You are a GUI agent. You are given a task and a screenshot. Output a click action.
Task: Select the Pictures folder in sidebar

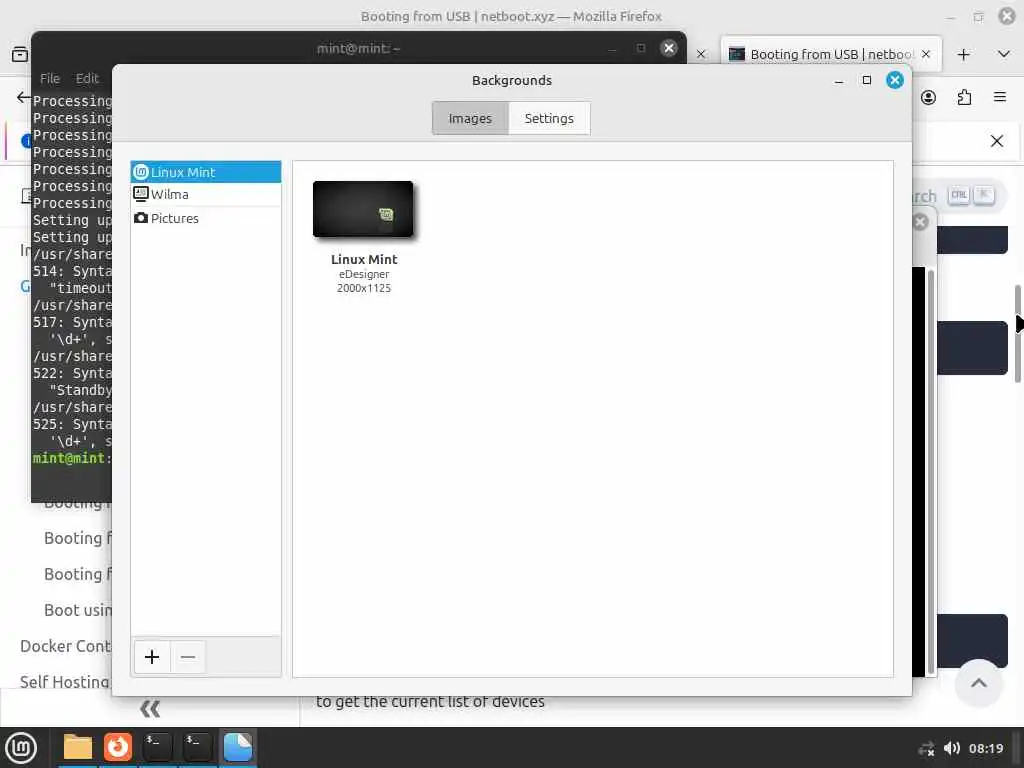click(206, 218)
